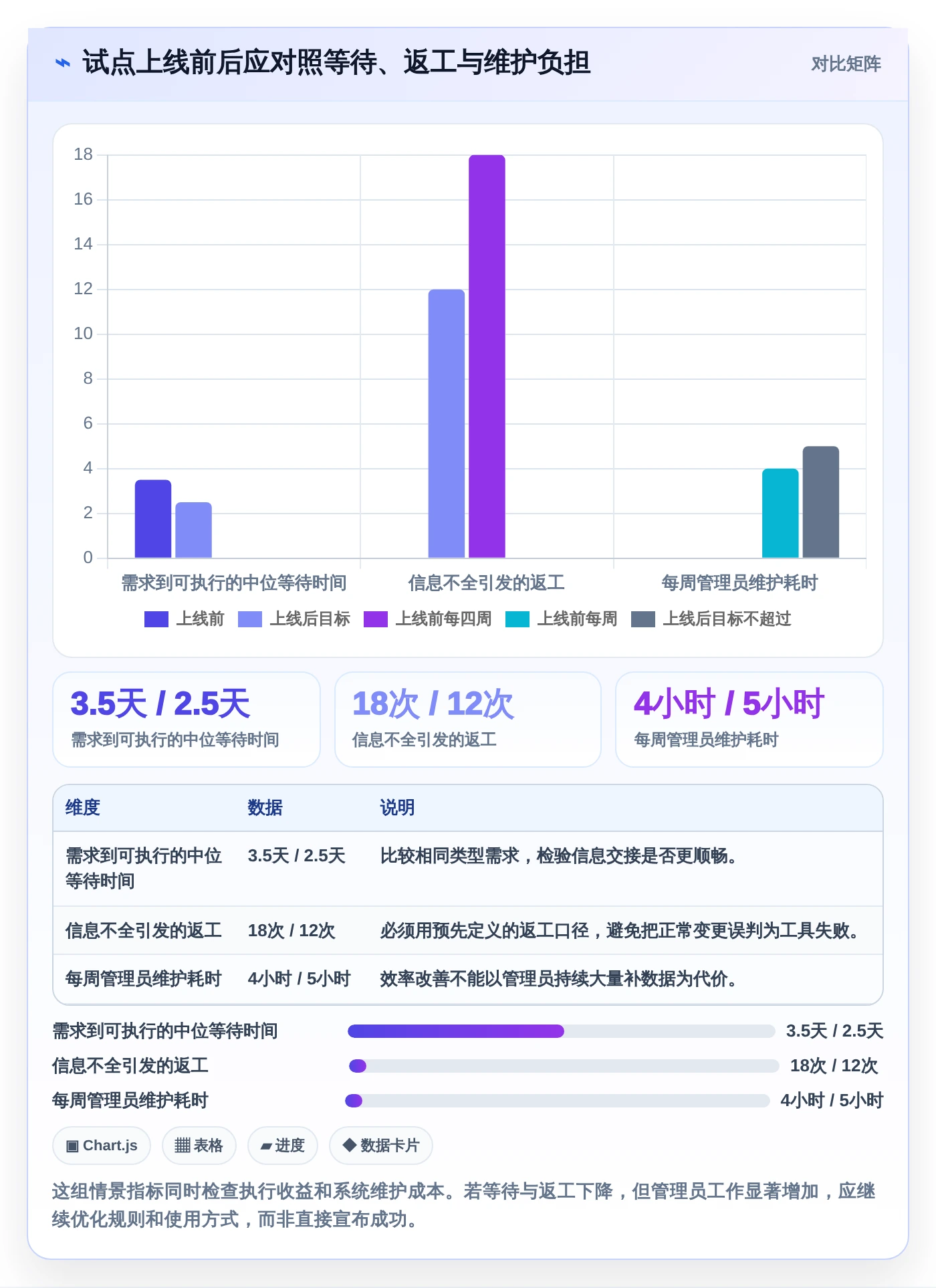Viewport: 936px width, 1288px height.
Task: Click the 3.5 value bar for 等待时间
Action: (153, 519)
